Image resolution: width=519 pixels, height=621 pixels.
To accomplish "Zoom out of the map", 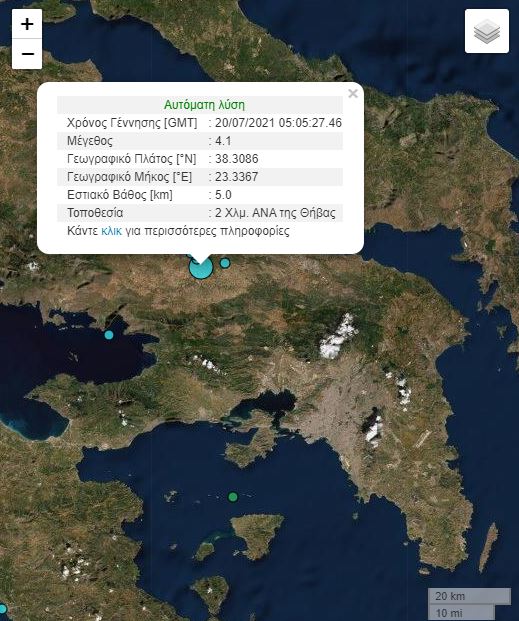I will click(x=27, y=54).
